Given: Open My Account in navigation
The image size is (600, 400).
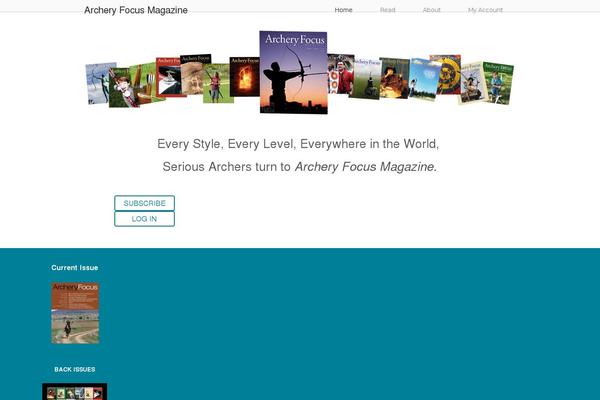Looking at the screenshot, I should coord(485,10).
